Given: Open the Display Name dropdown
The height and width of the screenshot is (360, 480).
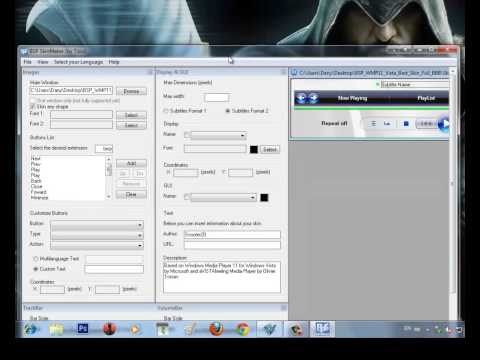Looking at the screenshot, I should coord(219,136).
